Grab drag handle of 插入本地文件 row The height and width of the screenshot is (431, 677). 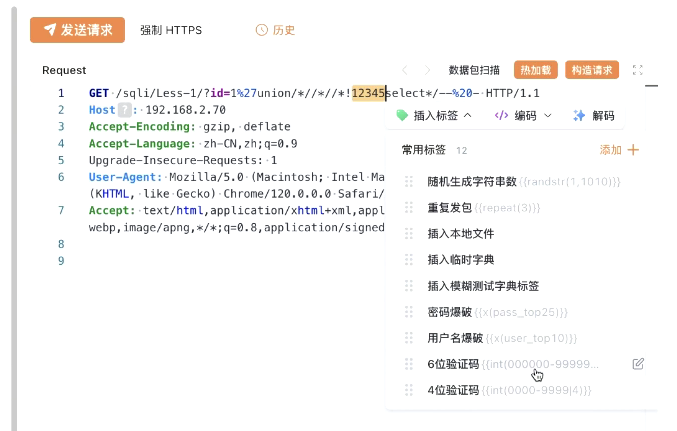coord(409,234)
